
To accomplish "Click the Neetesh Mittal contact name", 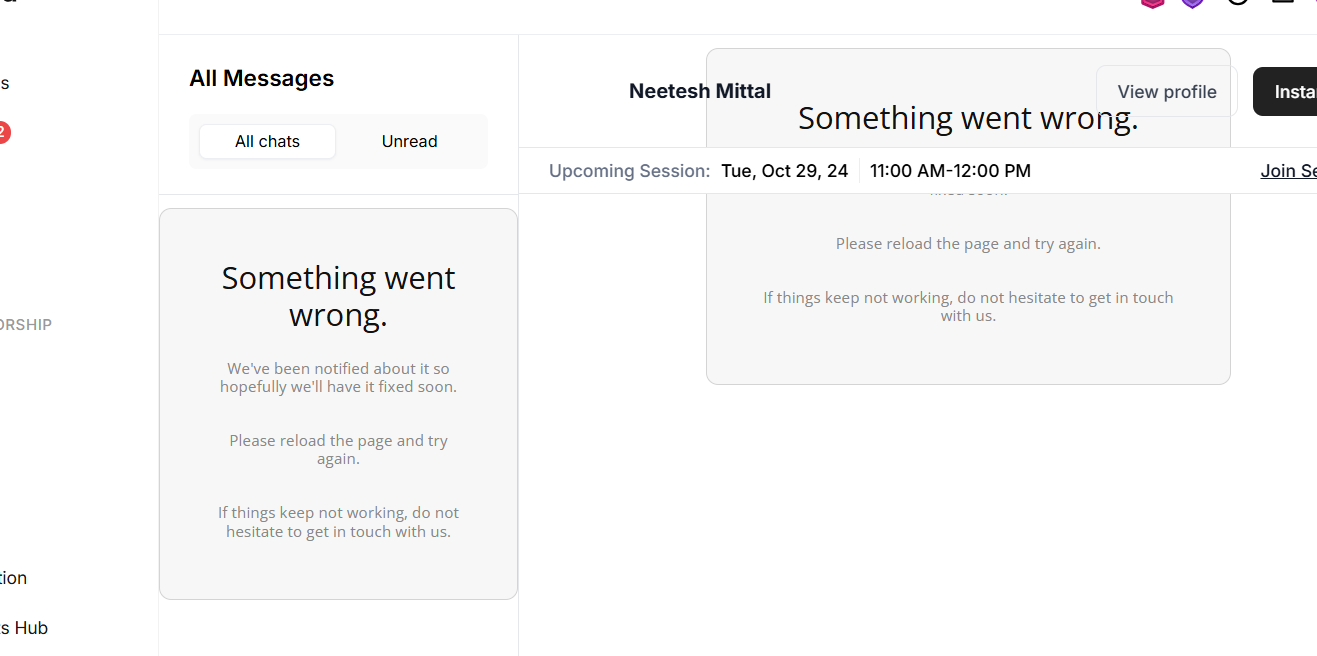I will (699, 91).
